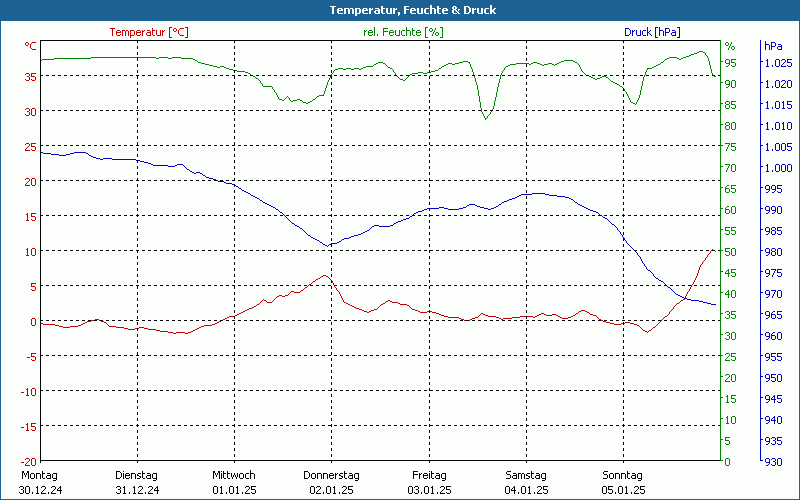Click the green '%' unit label

(730, 46)
